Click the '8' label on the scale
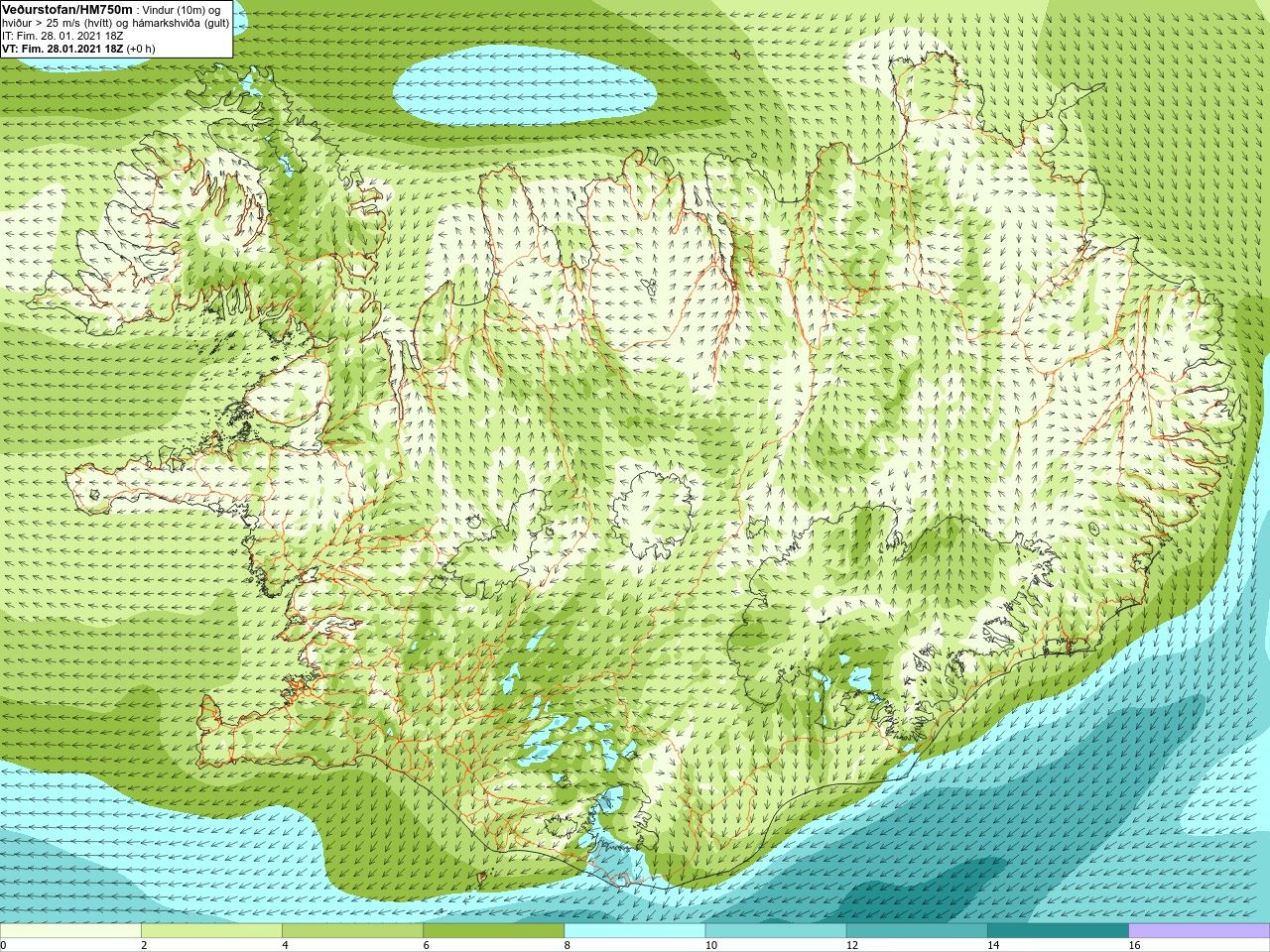The height and width of the screenshot is (952, 1270). pos(568,946)
